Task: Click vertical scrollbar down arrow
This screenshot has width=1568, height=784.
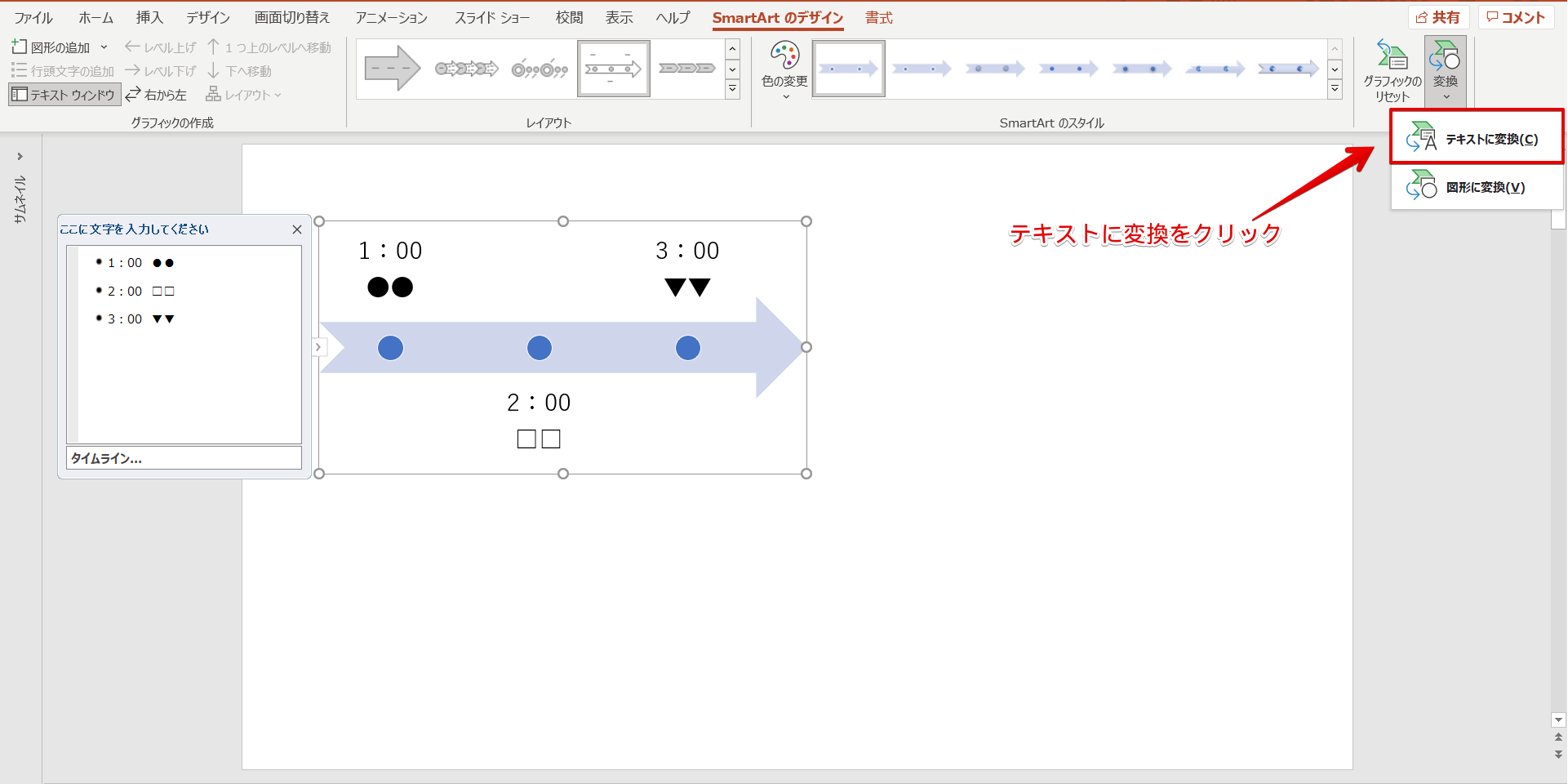Action: 1558,720
